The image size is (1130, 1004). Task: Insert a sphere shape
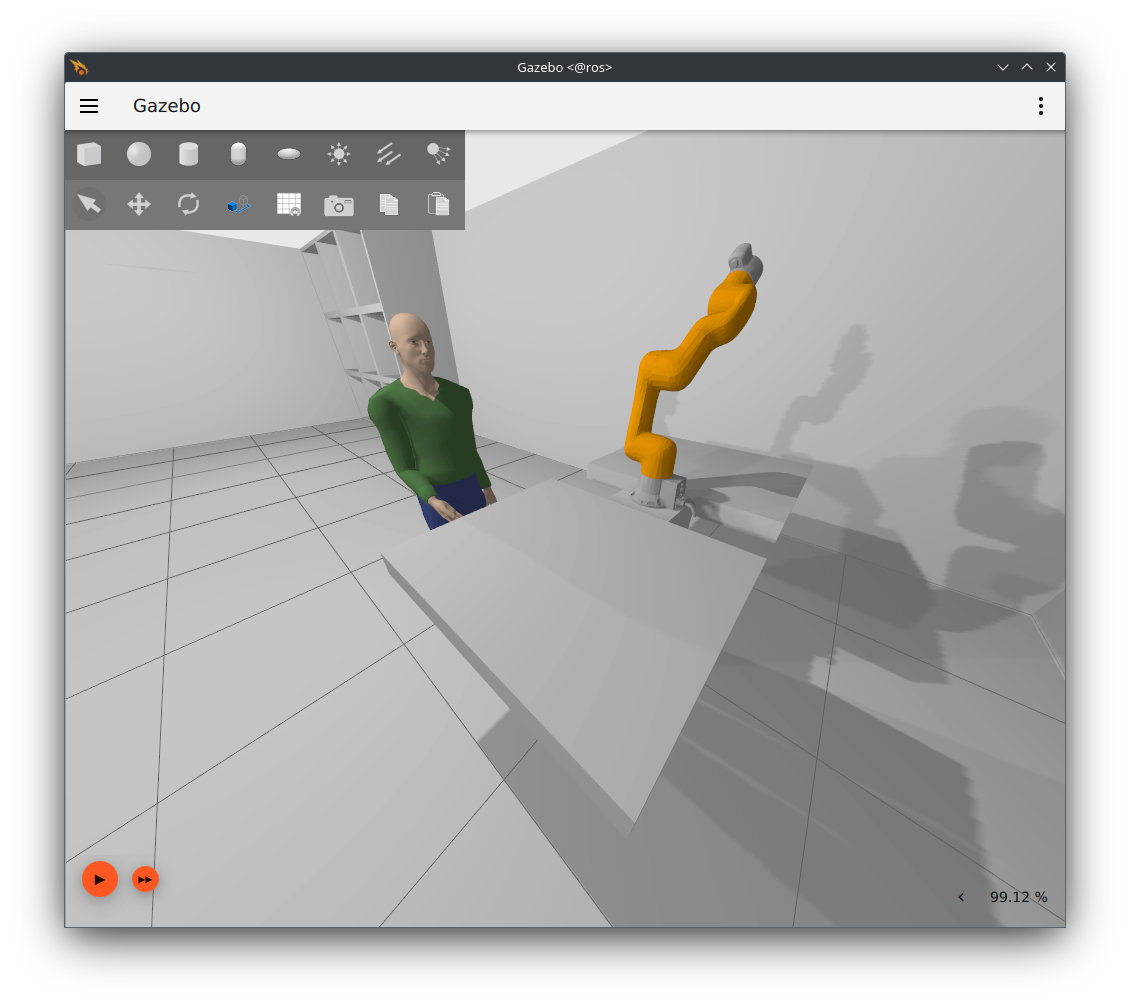pyautogui.click(x=139, y=154)
